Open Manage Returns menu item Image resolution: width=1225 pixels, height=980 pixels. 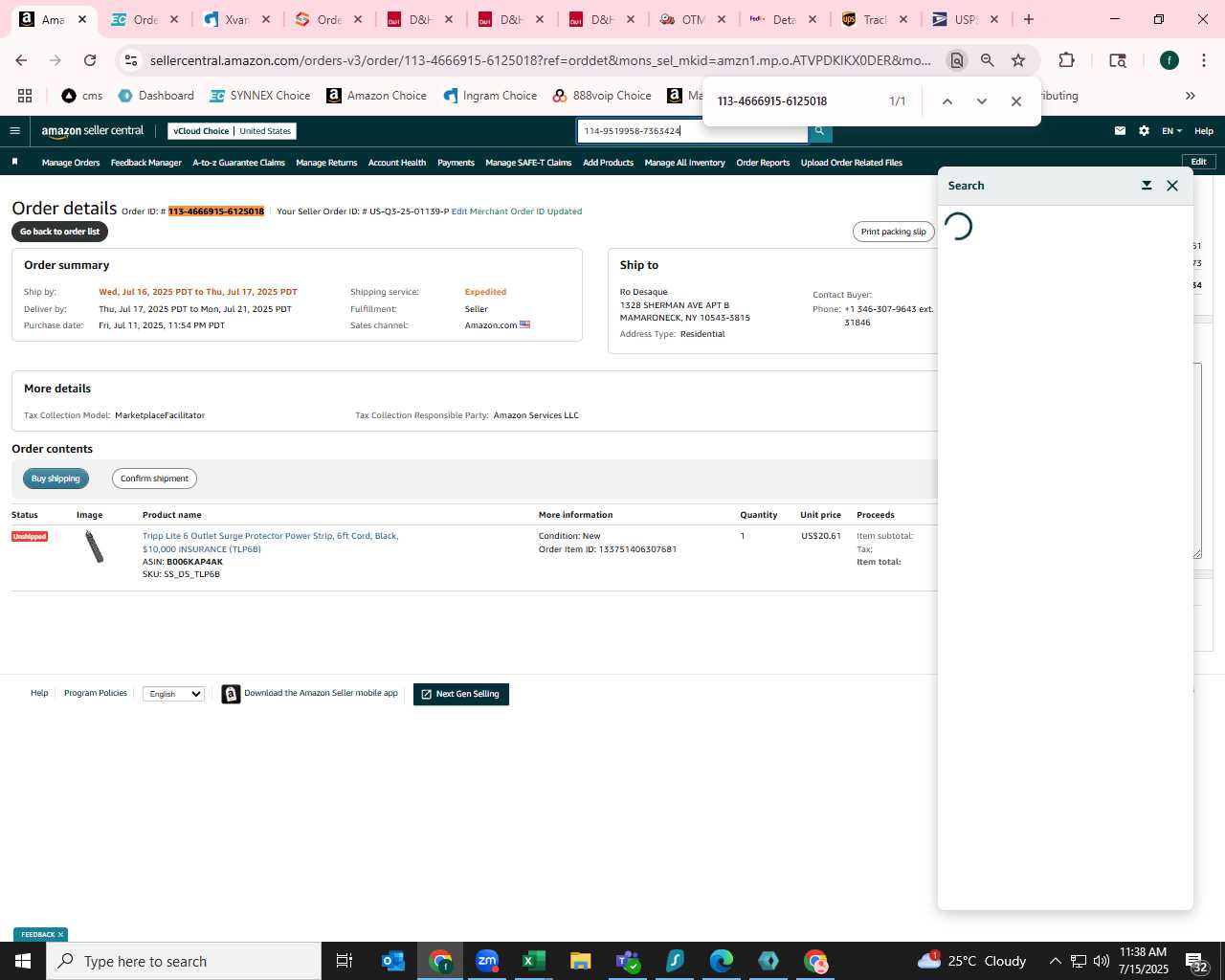point(326,163)
